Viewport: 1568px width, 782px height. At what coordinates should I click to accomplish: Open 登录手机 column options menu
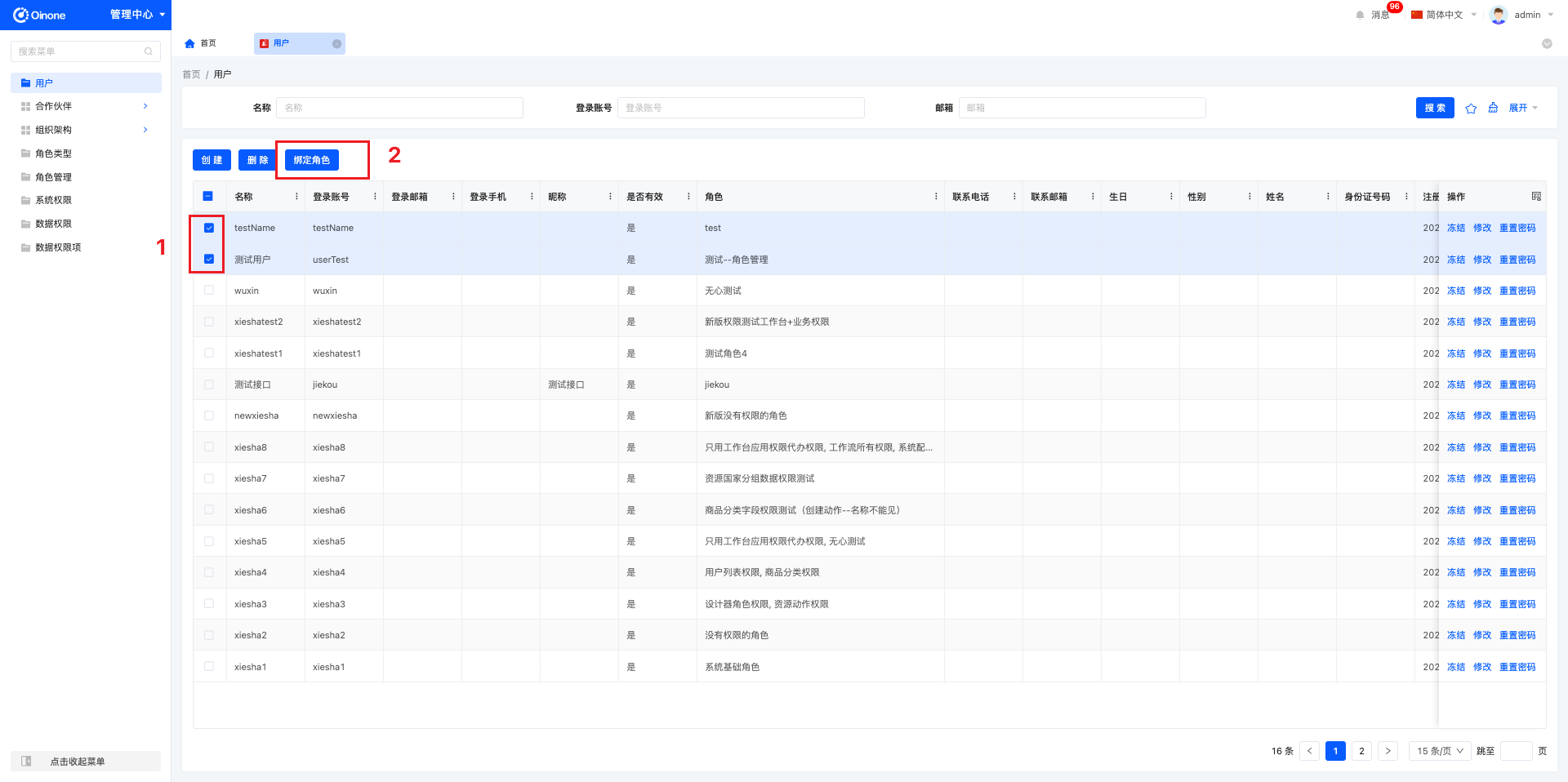coord(532,197)
